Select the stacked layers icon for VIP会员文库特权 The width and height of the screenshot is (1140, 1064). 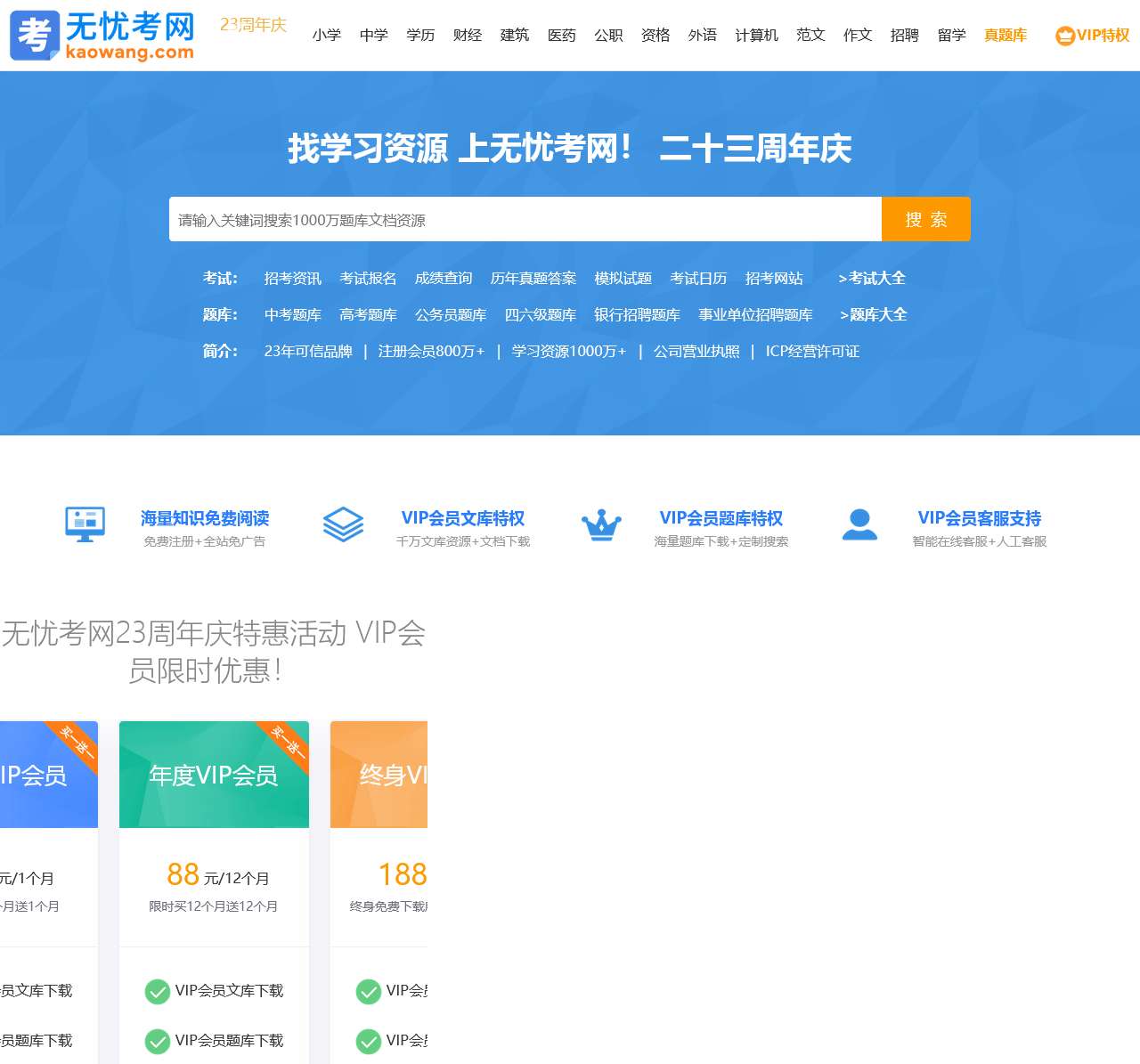pyautogui.click(x=343, y=524)
